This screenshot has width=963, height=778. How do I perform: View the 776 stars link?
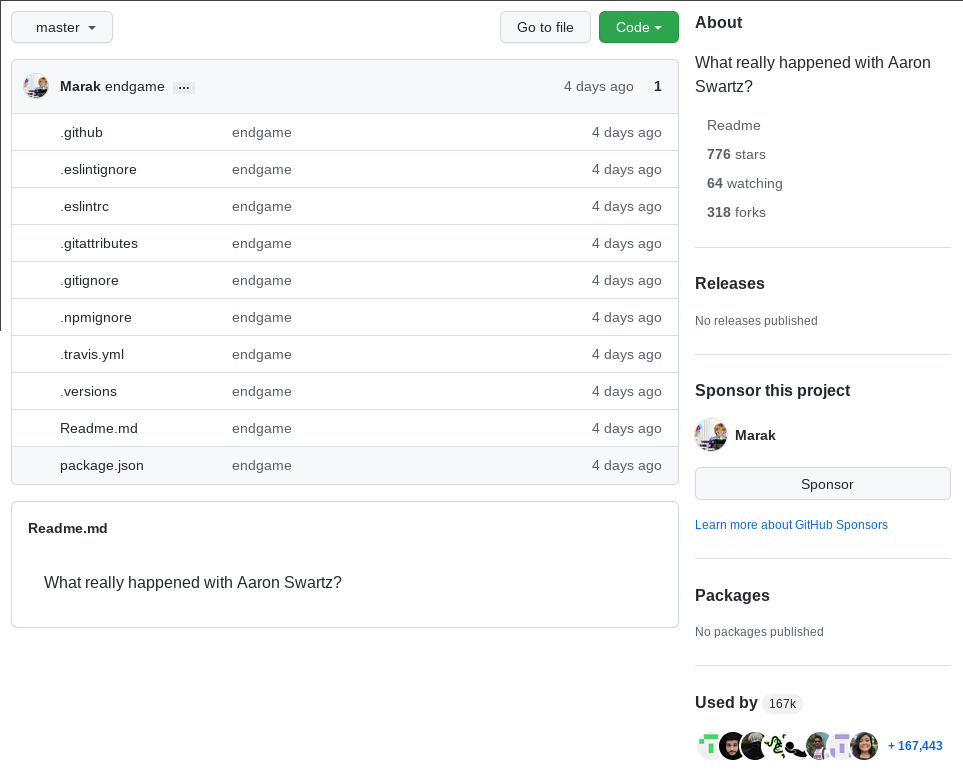pyautogui.click(x=736, y=154)
